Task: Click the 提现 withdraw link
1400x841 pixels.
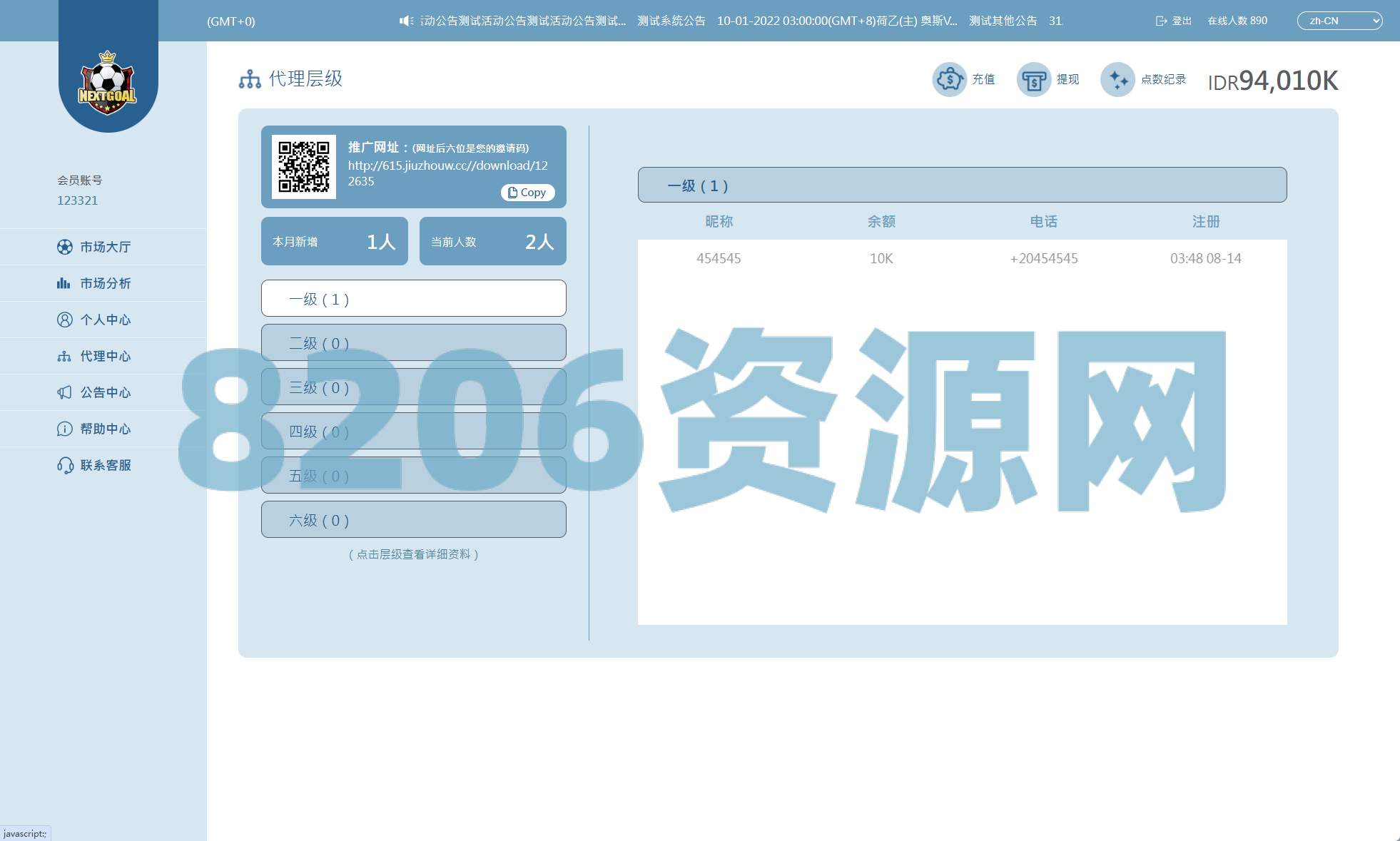Action: (x=1067, y=79)
